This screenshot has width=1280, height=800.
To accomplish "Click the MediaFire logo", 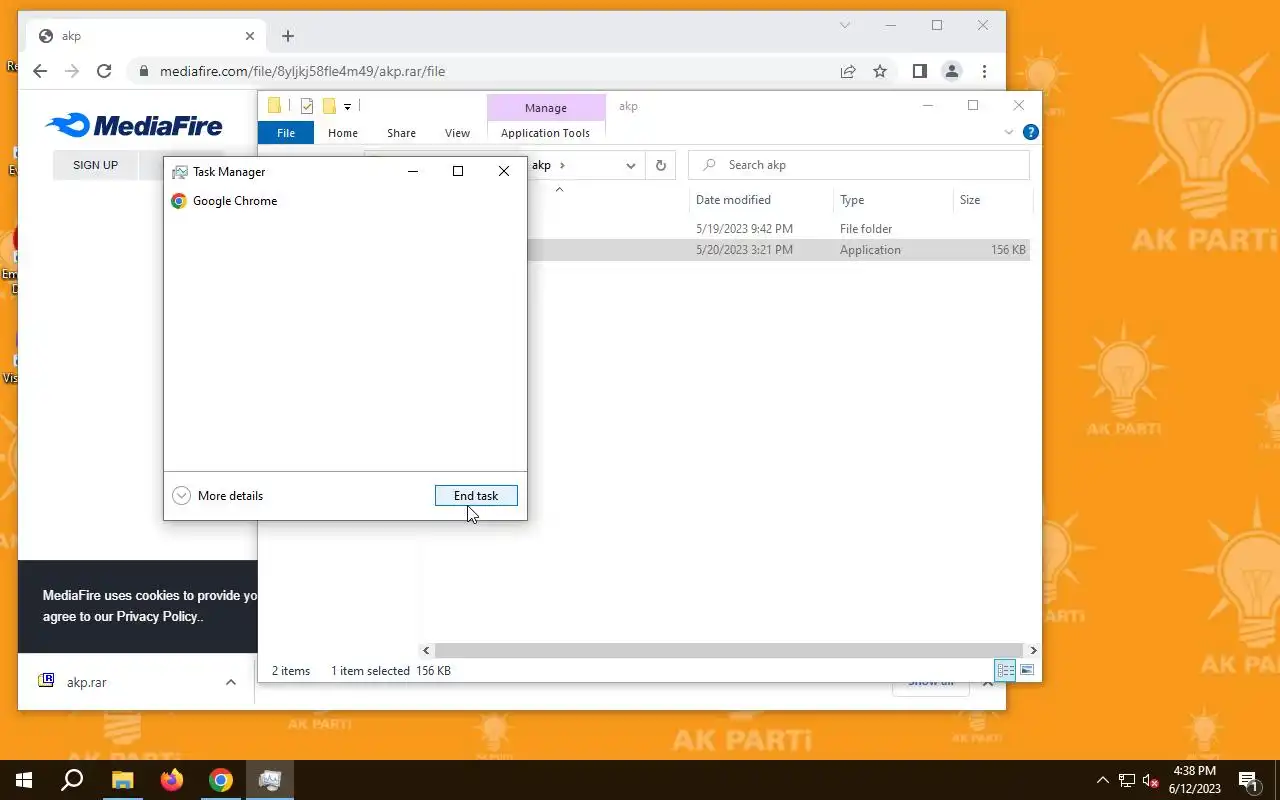I will (134, 125).
